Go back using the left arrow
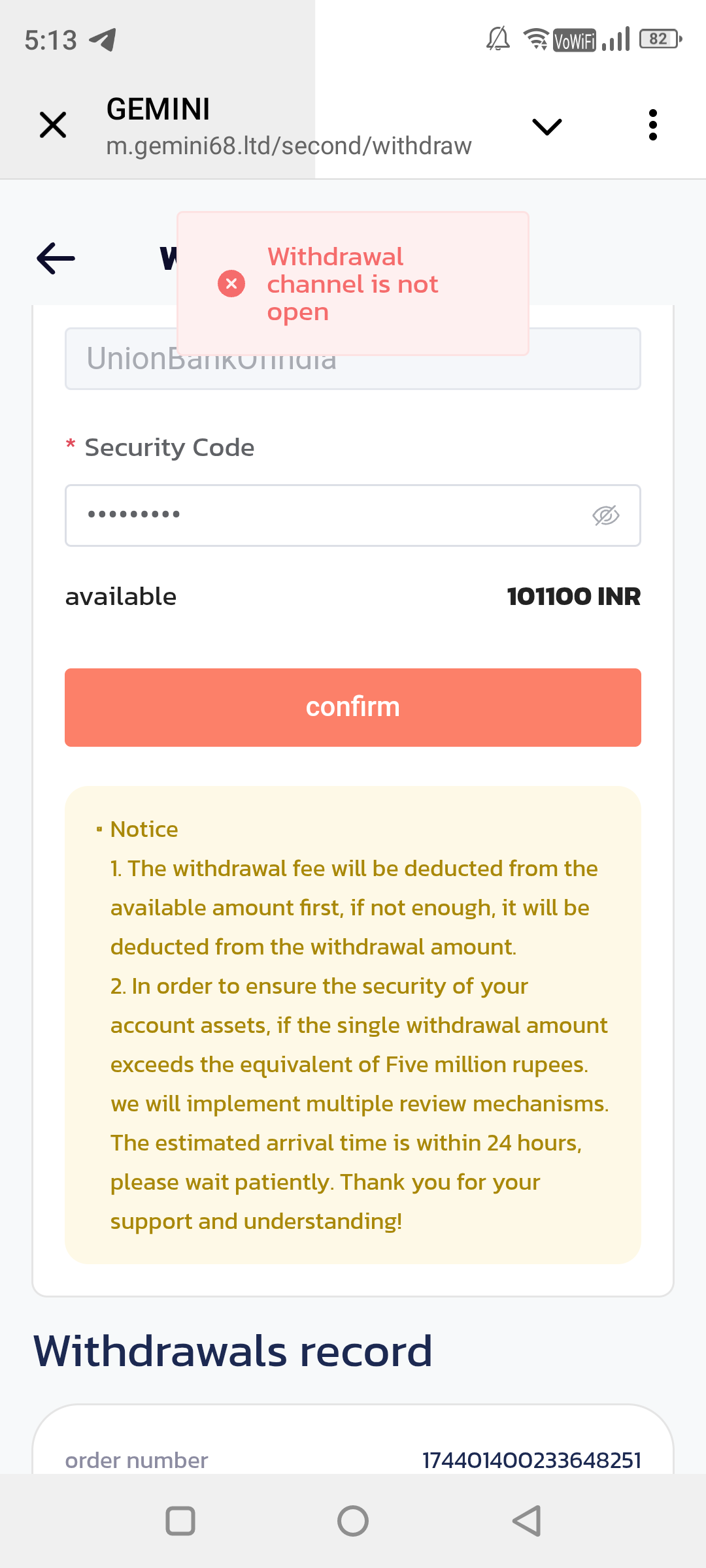This screenshot has width=706, height=1568. 56,258
